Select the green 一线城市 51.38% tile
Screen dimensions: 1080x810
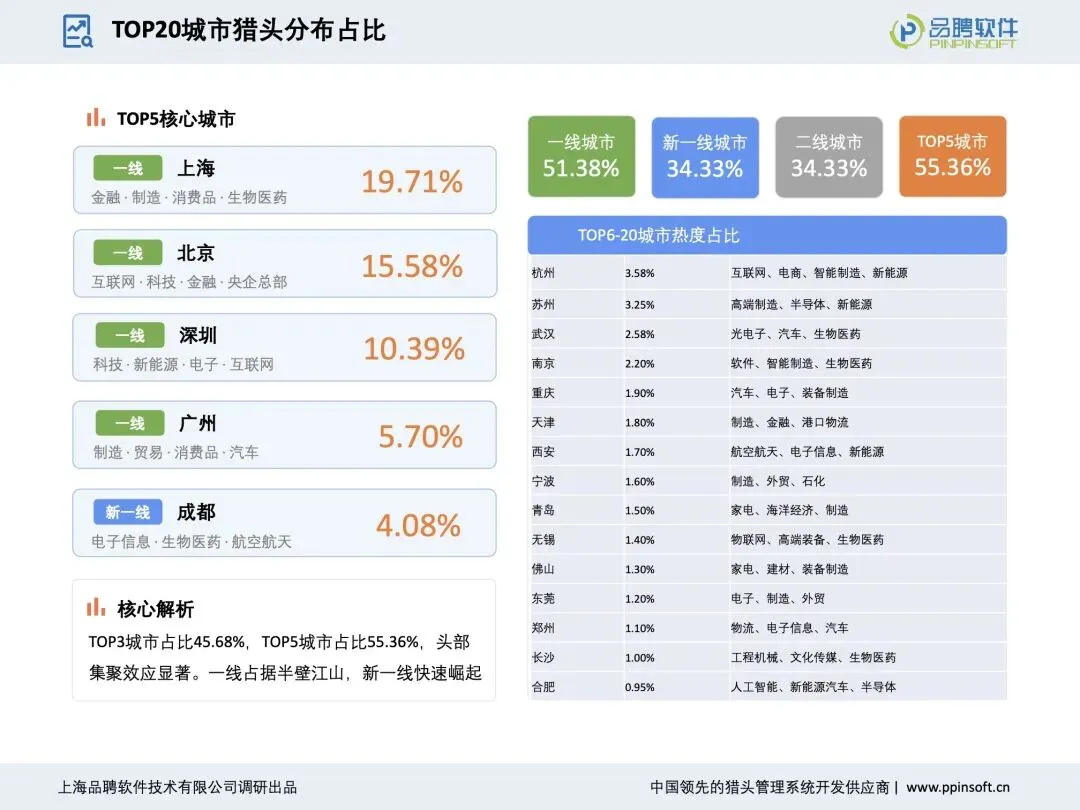click(x=581, y=156)
